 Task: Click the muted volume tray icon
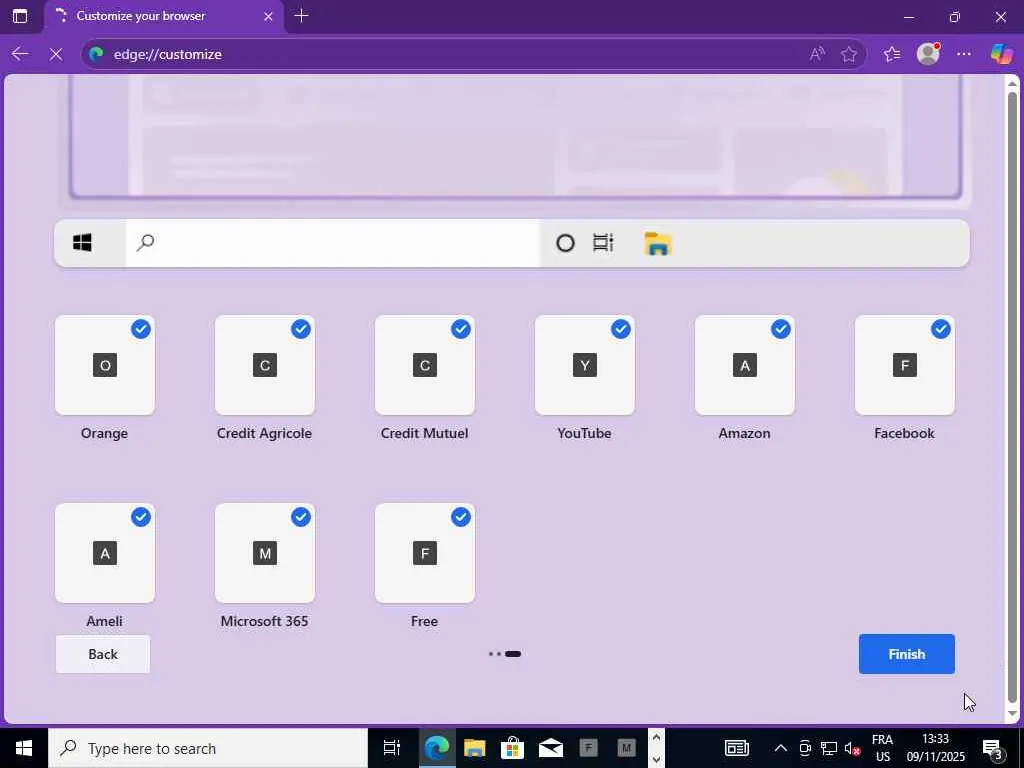pyautogui.click(x=852, y=748)
